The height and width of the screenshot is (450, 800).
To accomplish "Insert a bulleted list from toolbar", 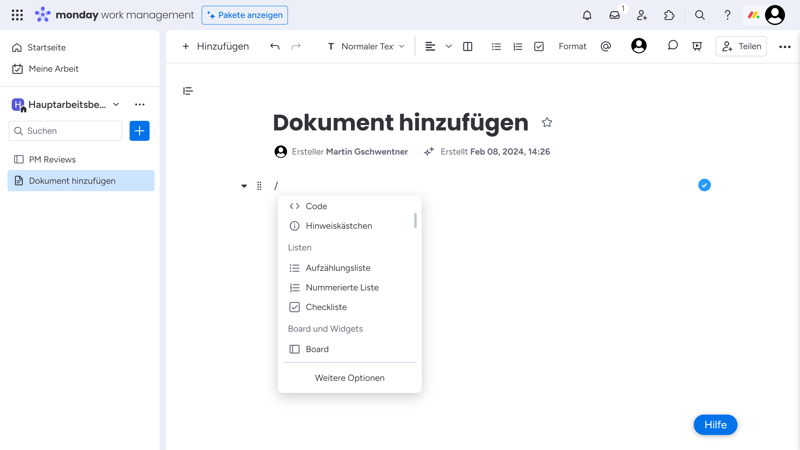I will (496, 46).
